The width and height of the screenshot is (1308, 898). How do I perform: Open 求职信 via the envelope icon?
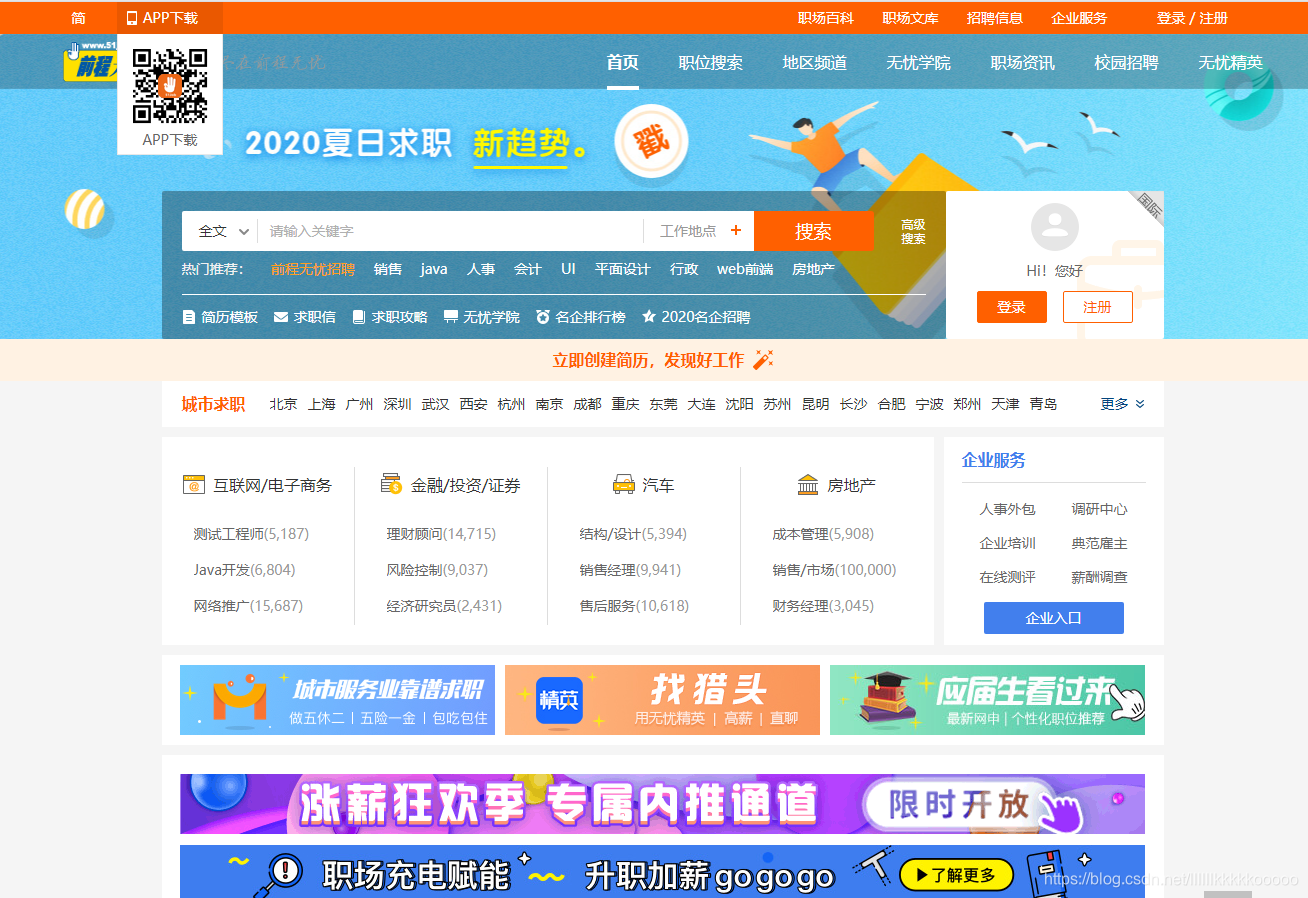283,316
